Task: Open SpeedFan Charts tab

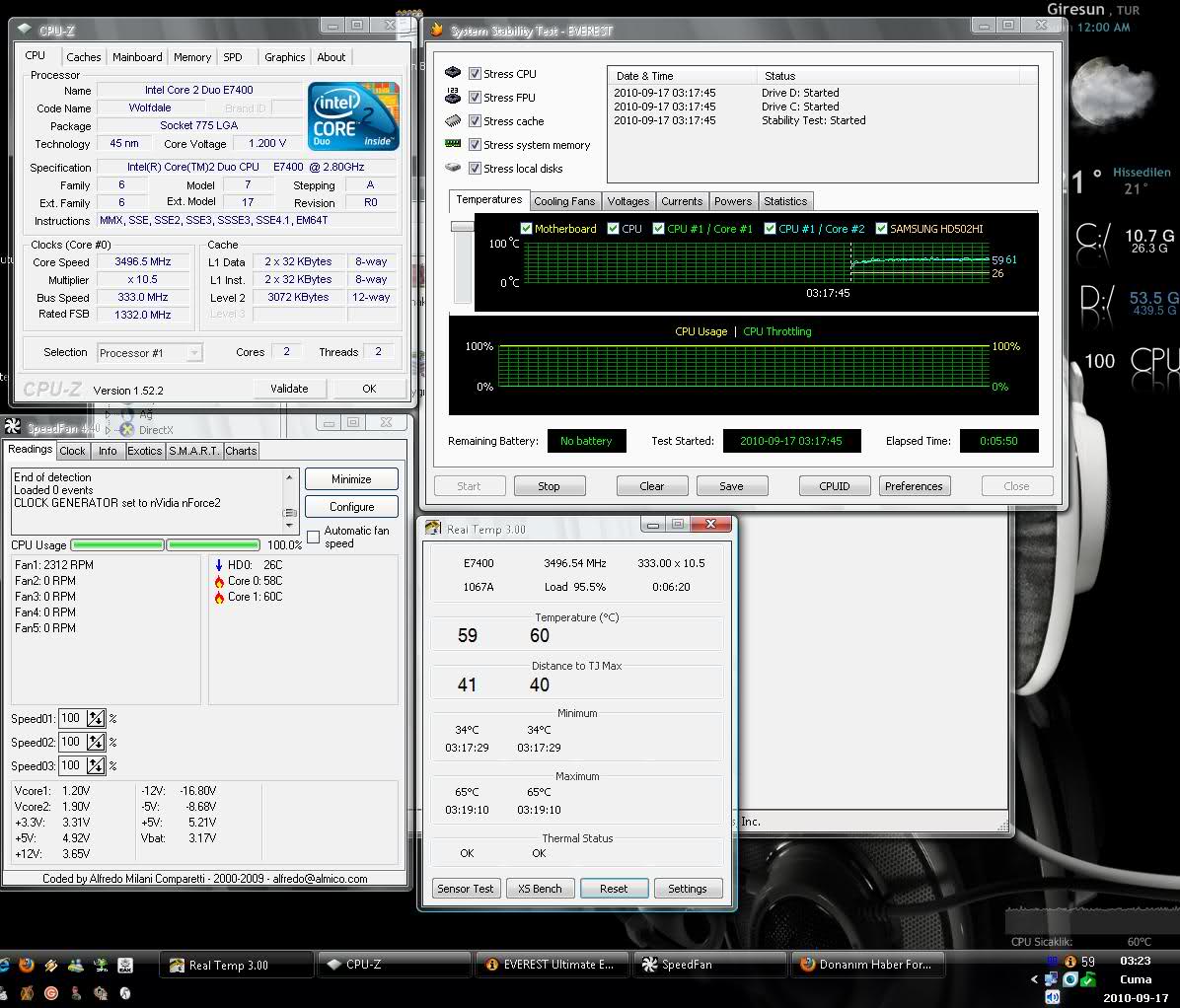Action: (241, 451)
